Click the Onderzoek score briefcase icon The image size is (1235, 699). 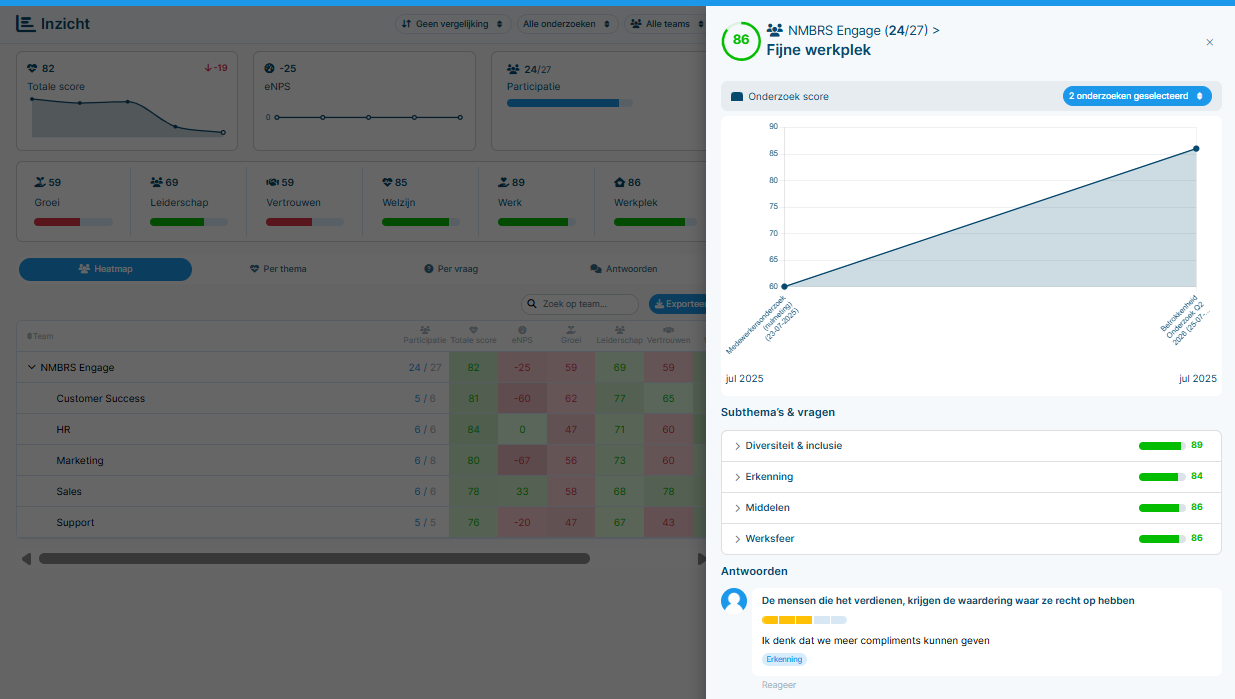[x=737, y=97]
